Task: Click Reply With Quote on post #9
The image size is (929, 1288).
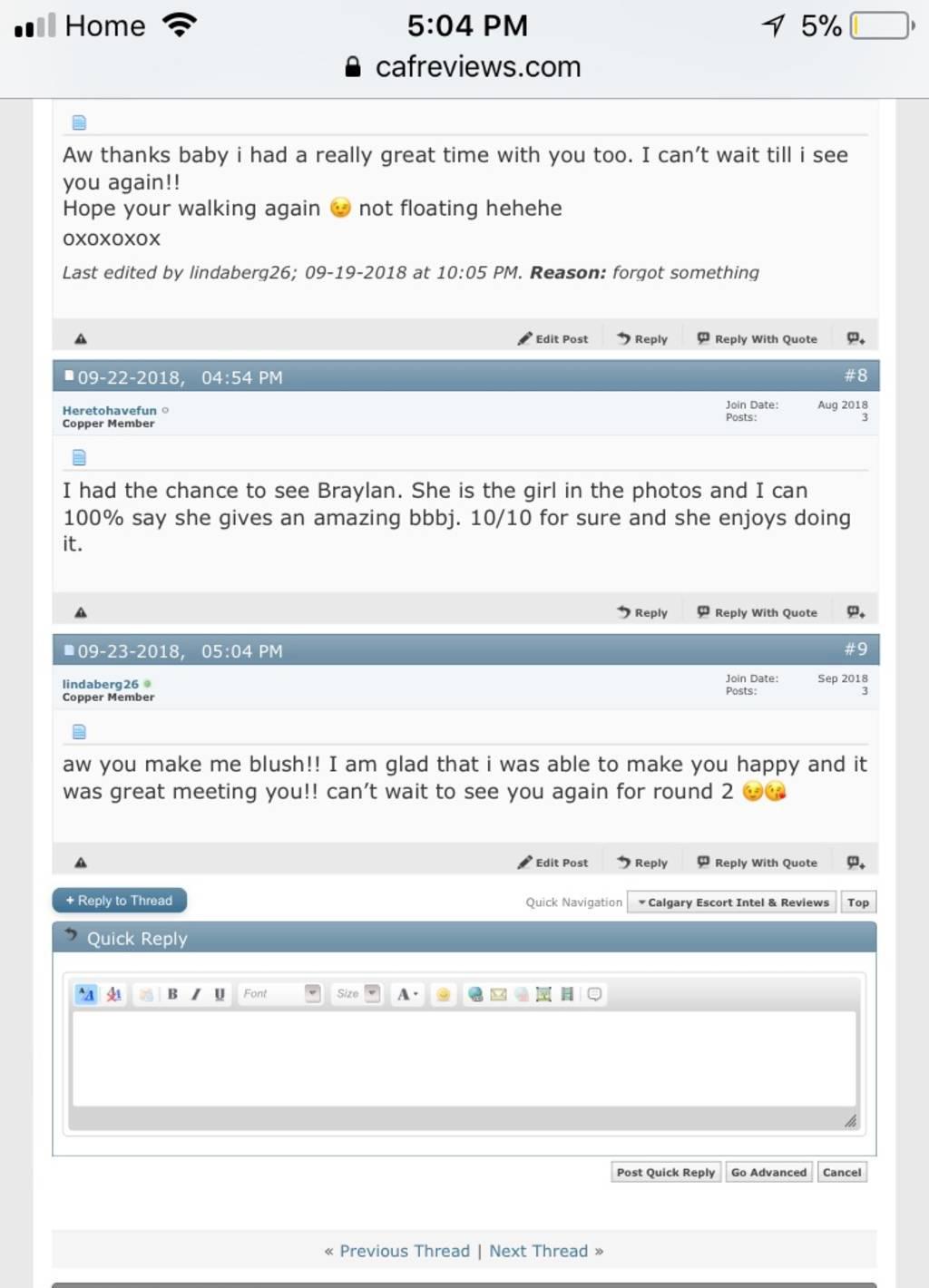Action: pyautogui.click(x=758, y=863)
